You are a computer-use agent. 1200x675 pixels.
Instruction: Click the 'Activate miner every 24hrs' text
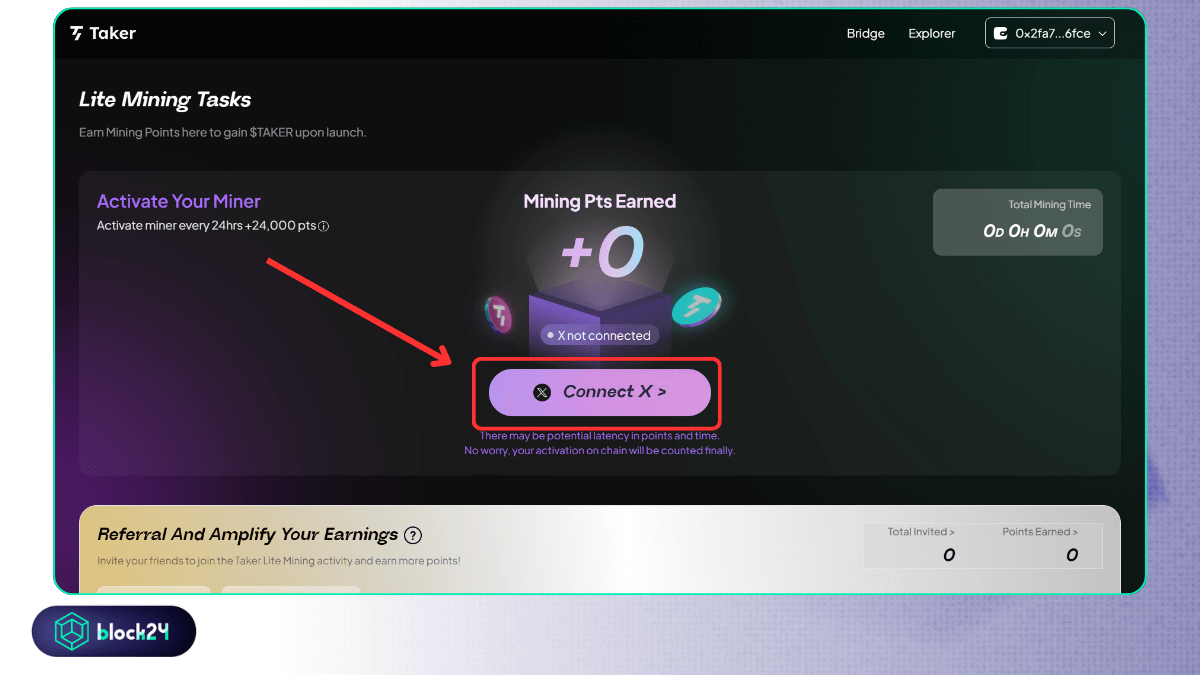click(x=207, y=226)
